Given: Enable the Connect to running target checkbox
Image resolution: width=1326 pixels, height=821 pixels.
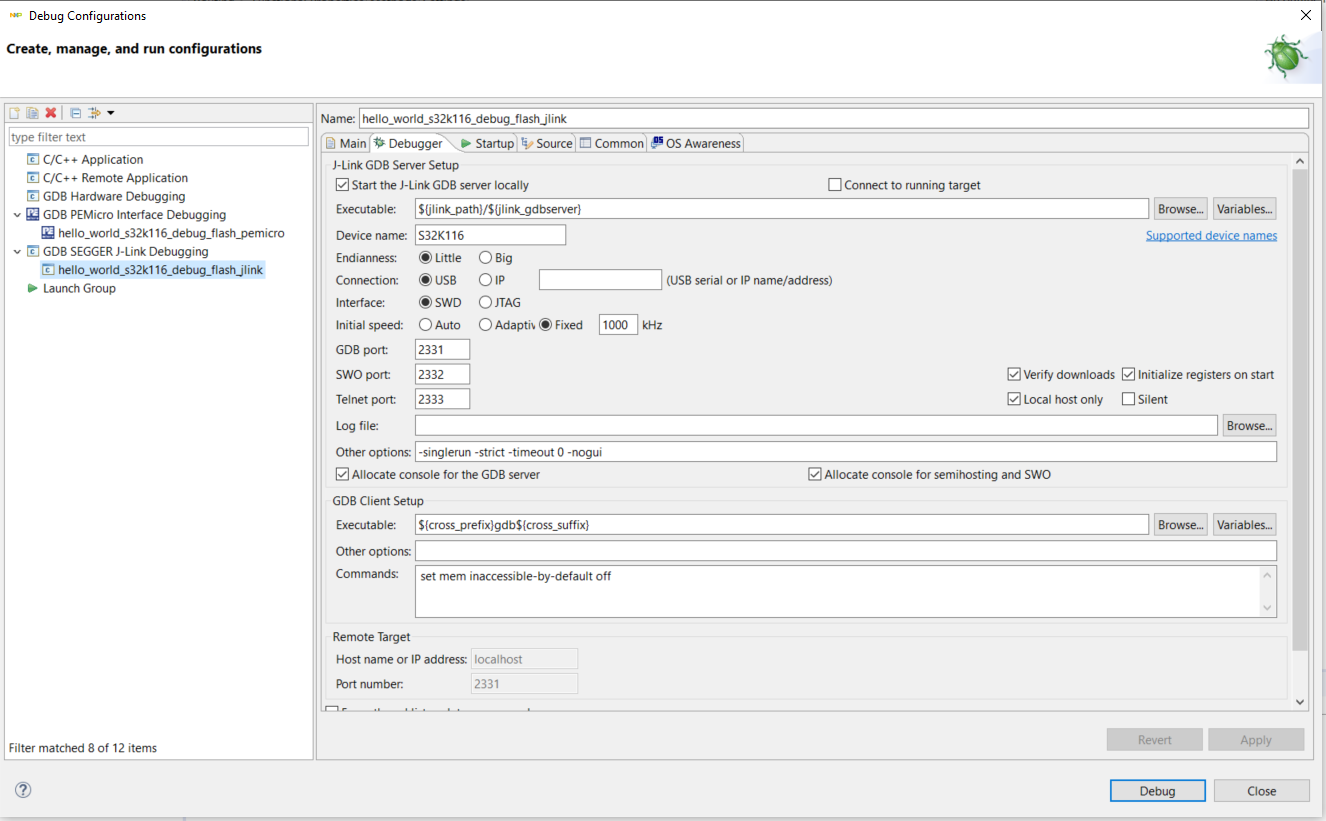Looking at the screenshot, I should (x=835, y=185).
